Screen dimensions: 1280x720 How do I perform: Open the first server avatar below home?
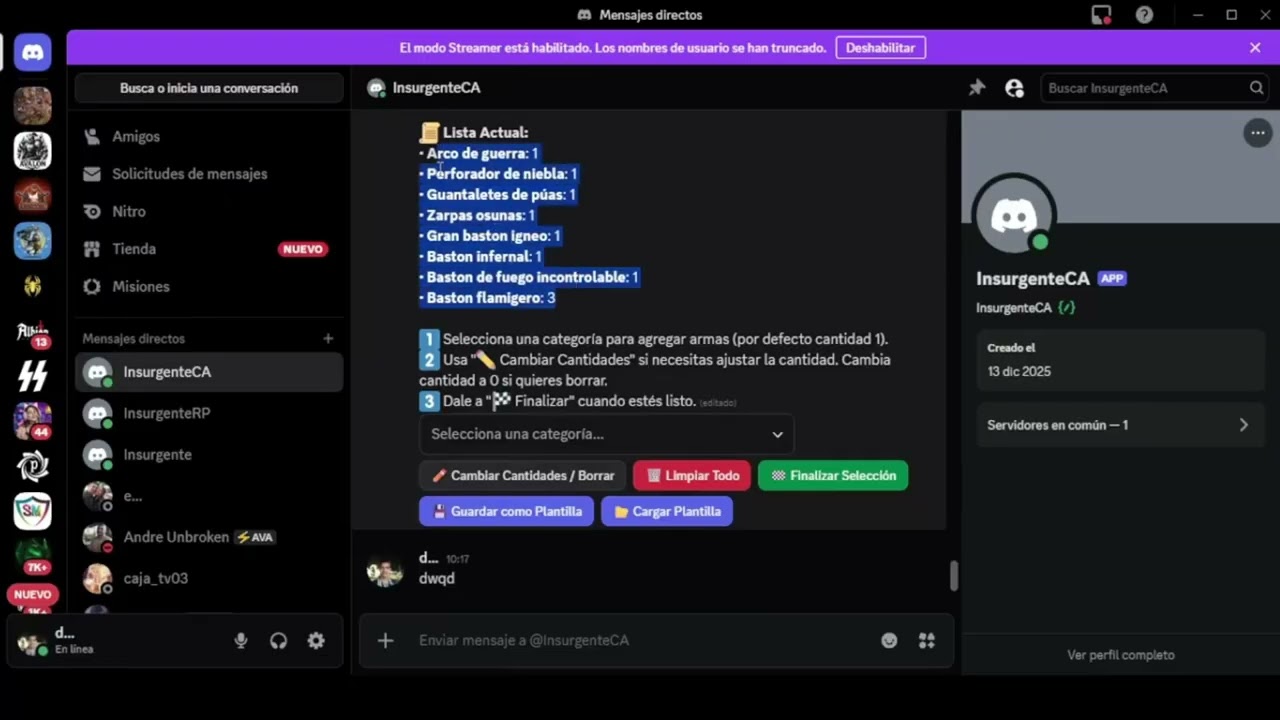(33, 105)
